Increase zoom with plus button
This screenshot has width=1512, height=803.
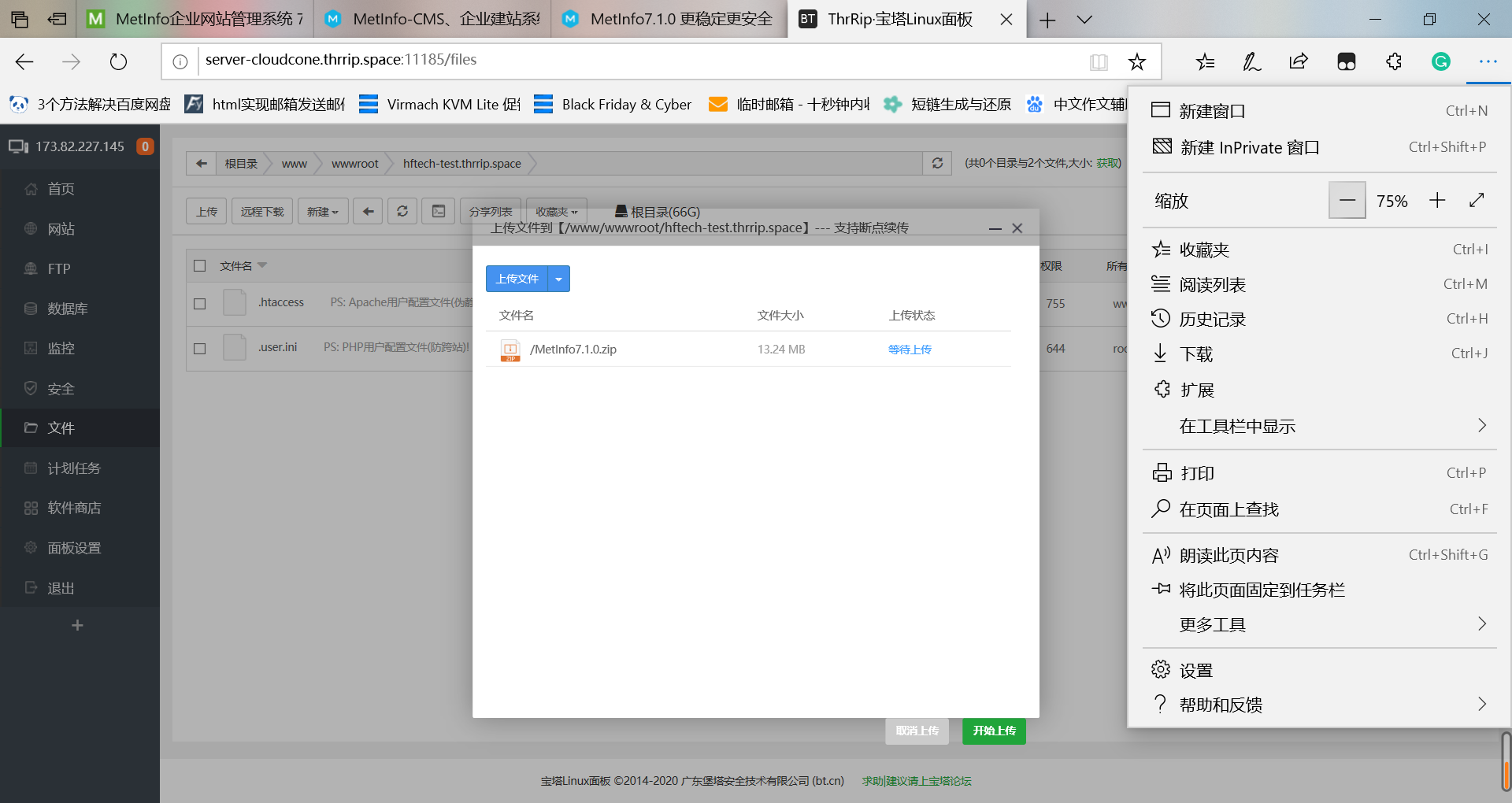[1437, 200]
